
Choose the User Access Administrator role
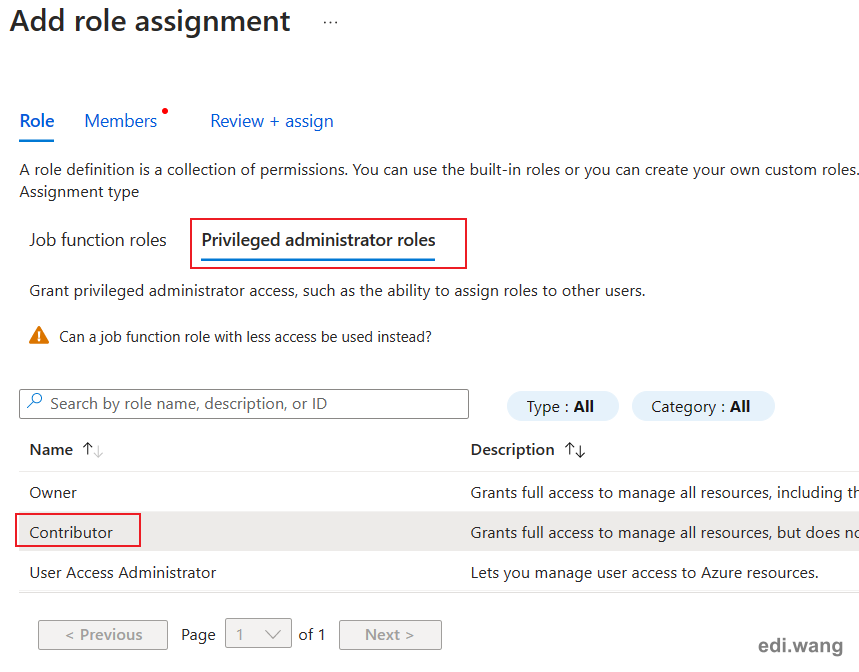point(123,572)
